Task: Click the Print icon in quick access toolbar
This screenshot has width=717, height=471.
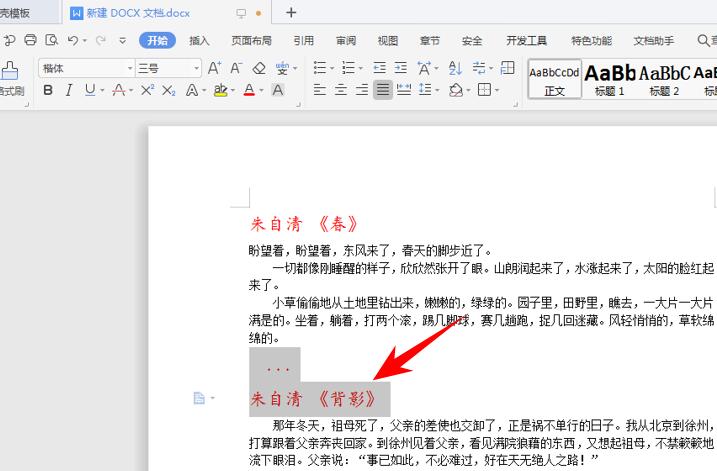Action: (x=30, y=40)
